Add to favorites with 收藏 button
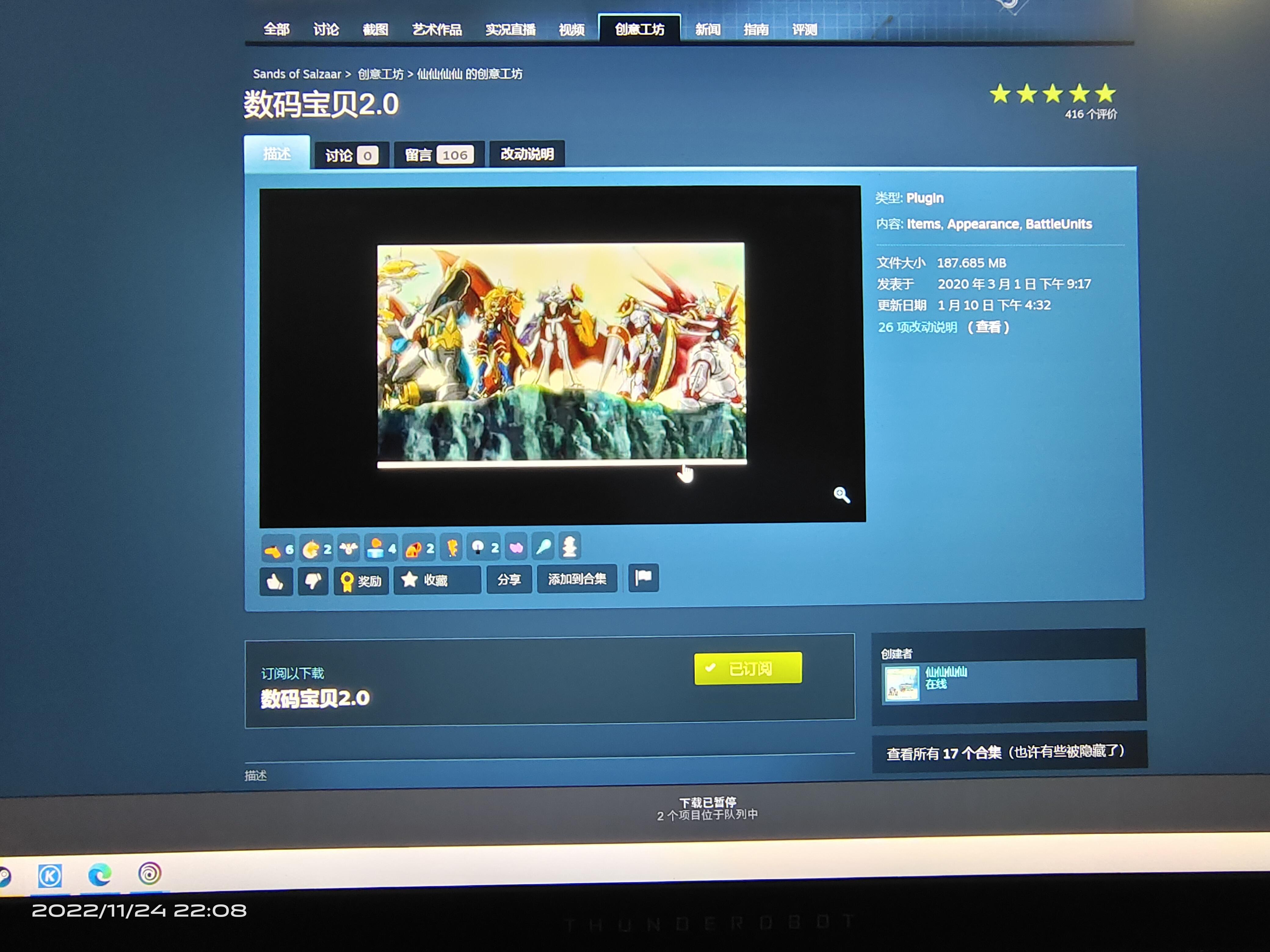Viewport: 1270px width, 952px height. point(437,579)
